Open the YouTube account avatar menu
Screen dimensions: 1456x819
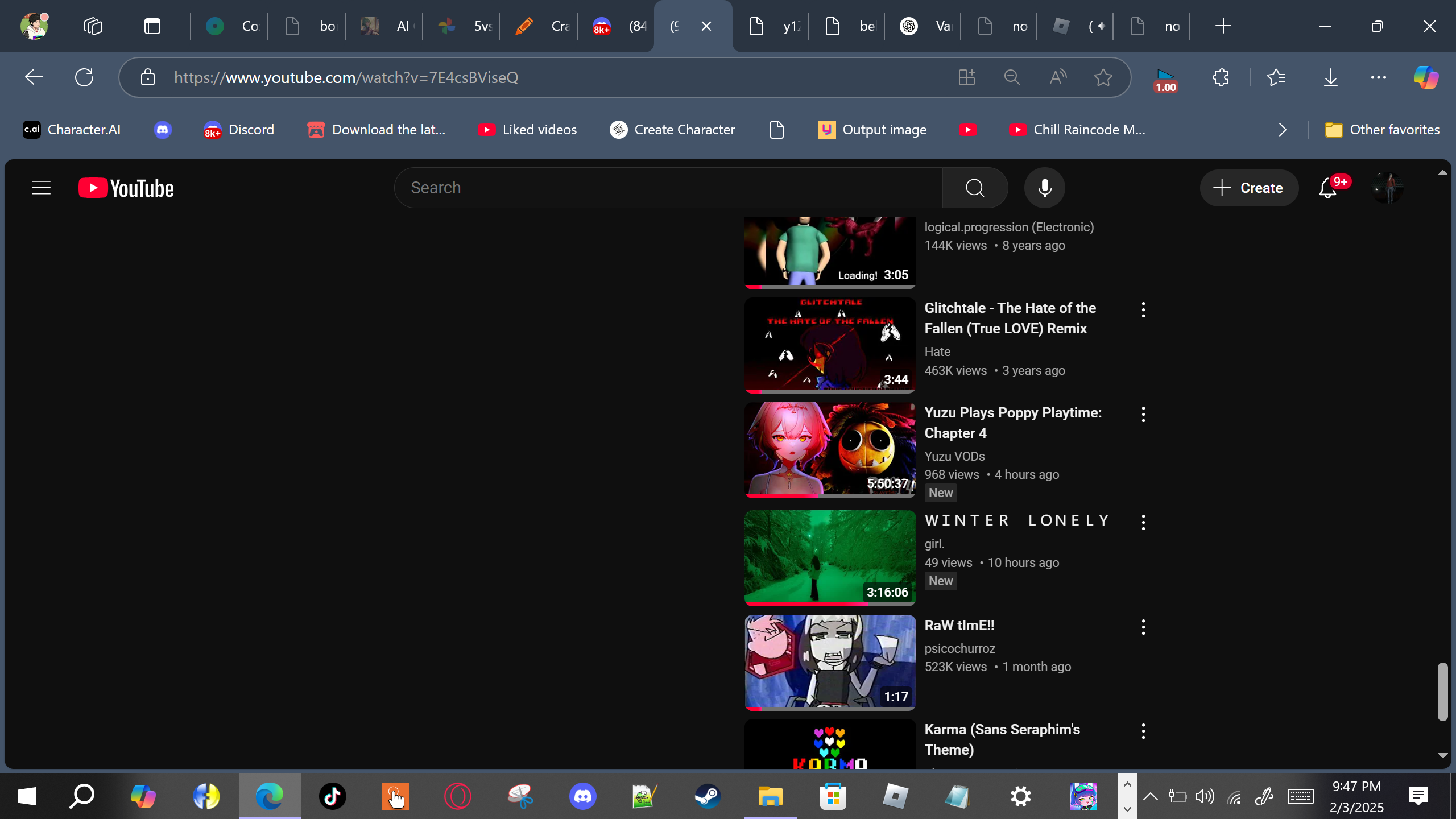point(1387,188)
